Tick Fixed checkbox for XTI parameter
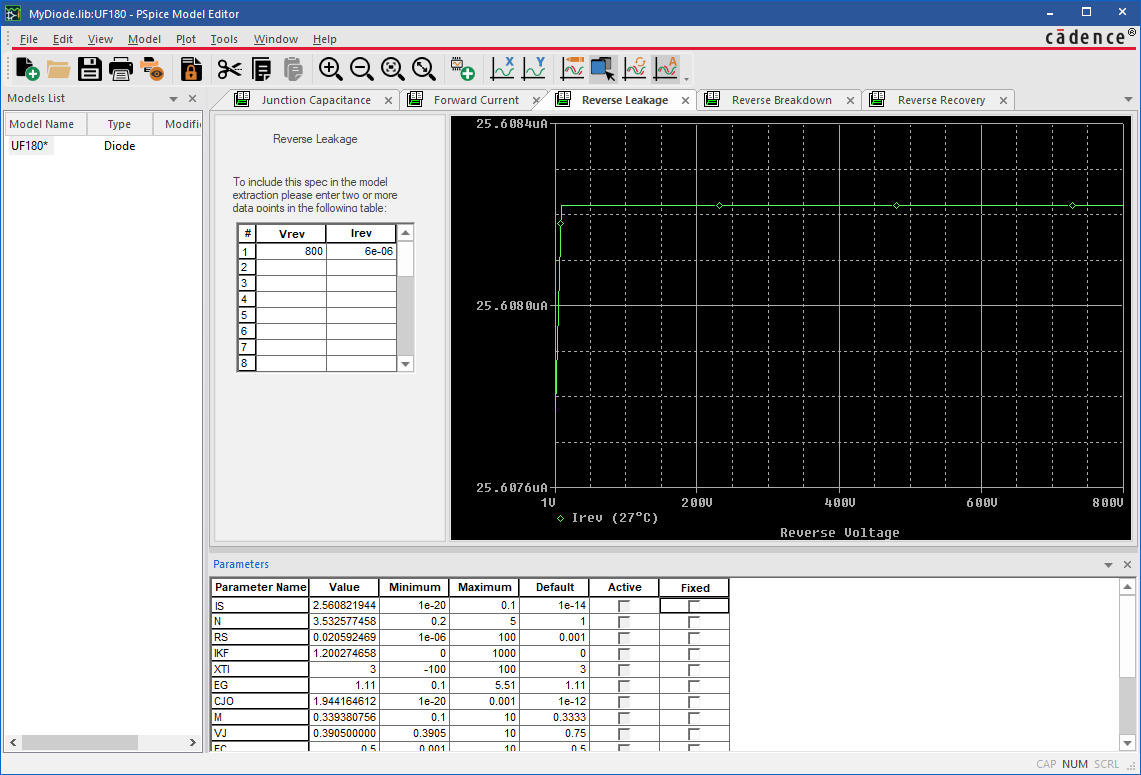Screen dimensions: 1141x775 [693, 669]
